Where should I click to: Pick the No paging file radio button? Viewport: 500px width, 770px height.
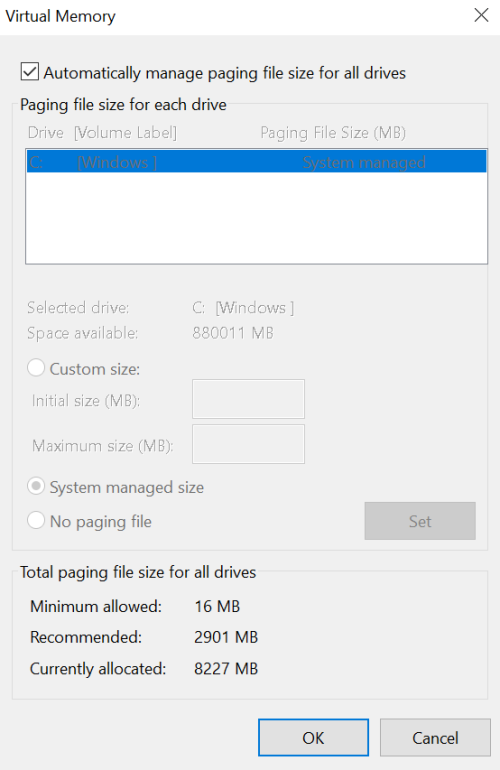36,520
